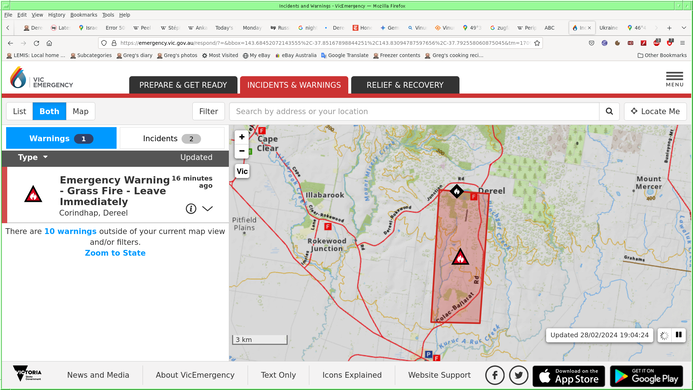Click the red F marker near Cape Clear
The image size is (693, 390).
click(262, 130)
